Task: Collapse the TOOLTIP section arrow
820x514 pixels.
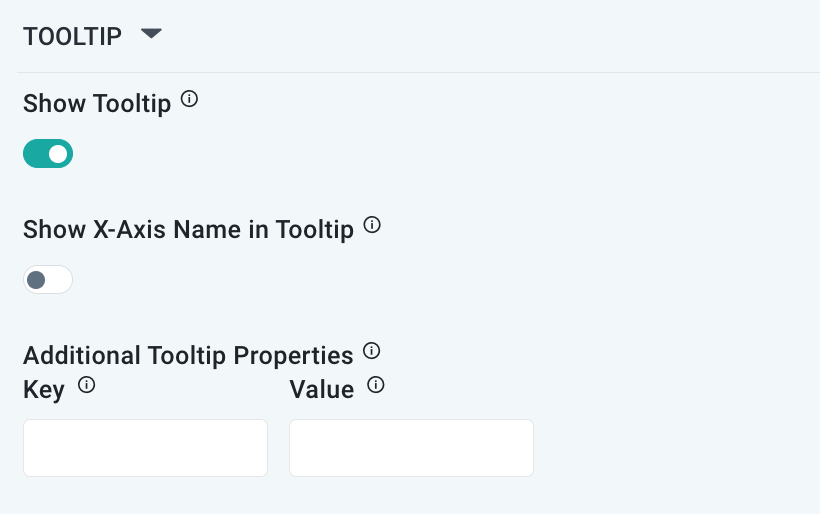Action: [x=151, y=34]
